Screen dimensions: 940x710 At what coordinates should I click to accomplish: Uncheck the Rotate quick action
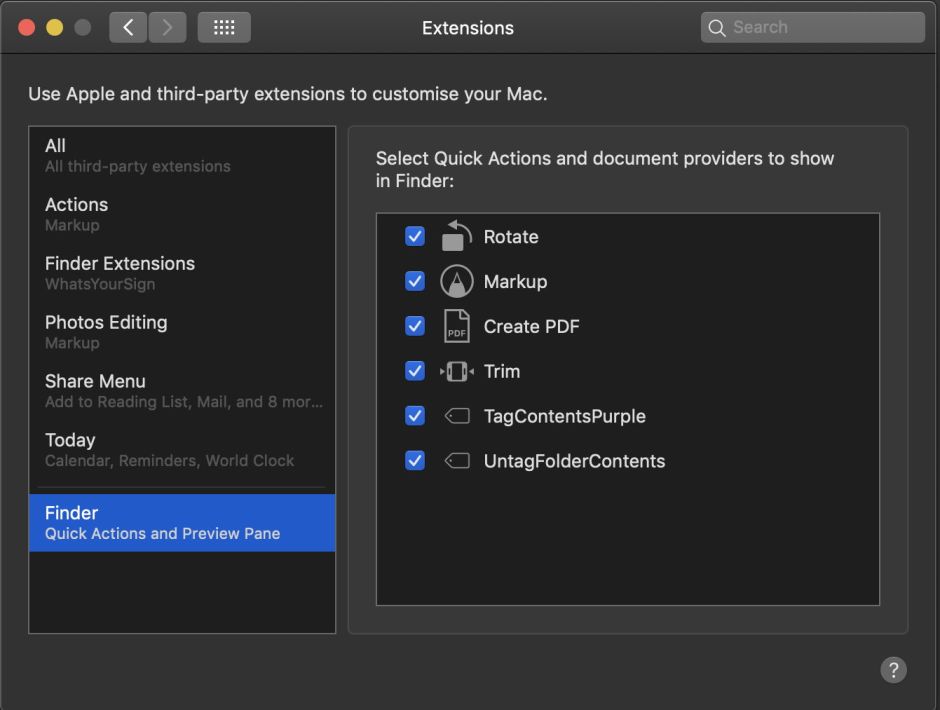pos(414,236)
